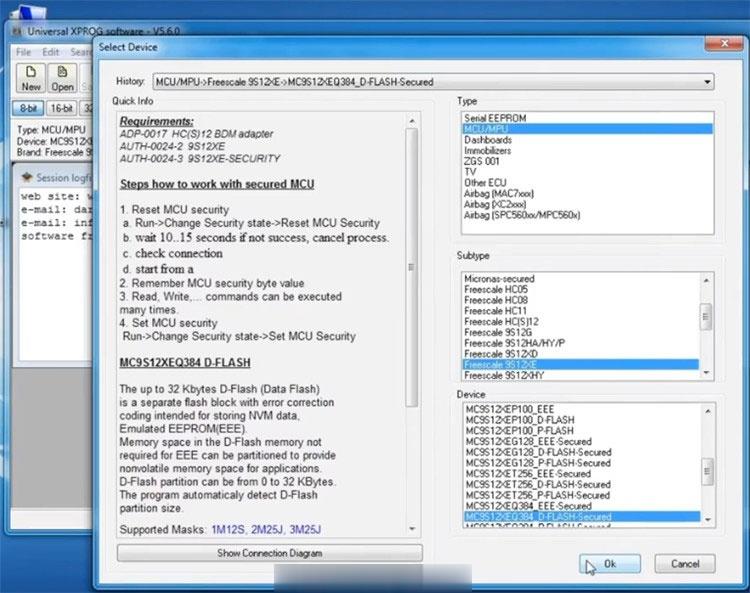Click the Requirements heading in Quick Info
Viewport: 750px width, 593px height.
(x=156, y=121)
